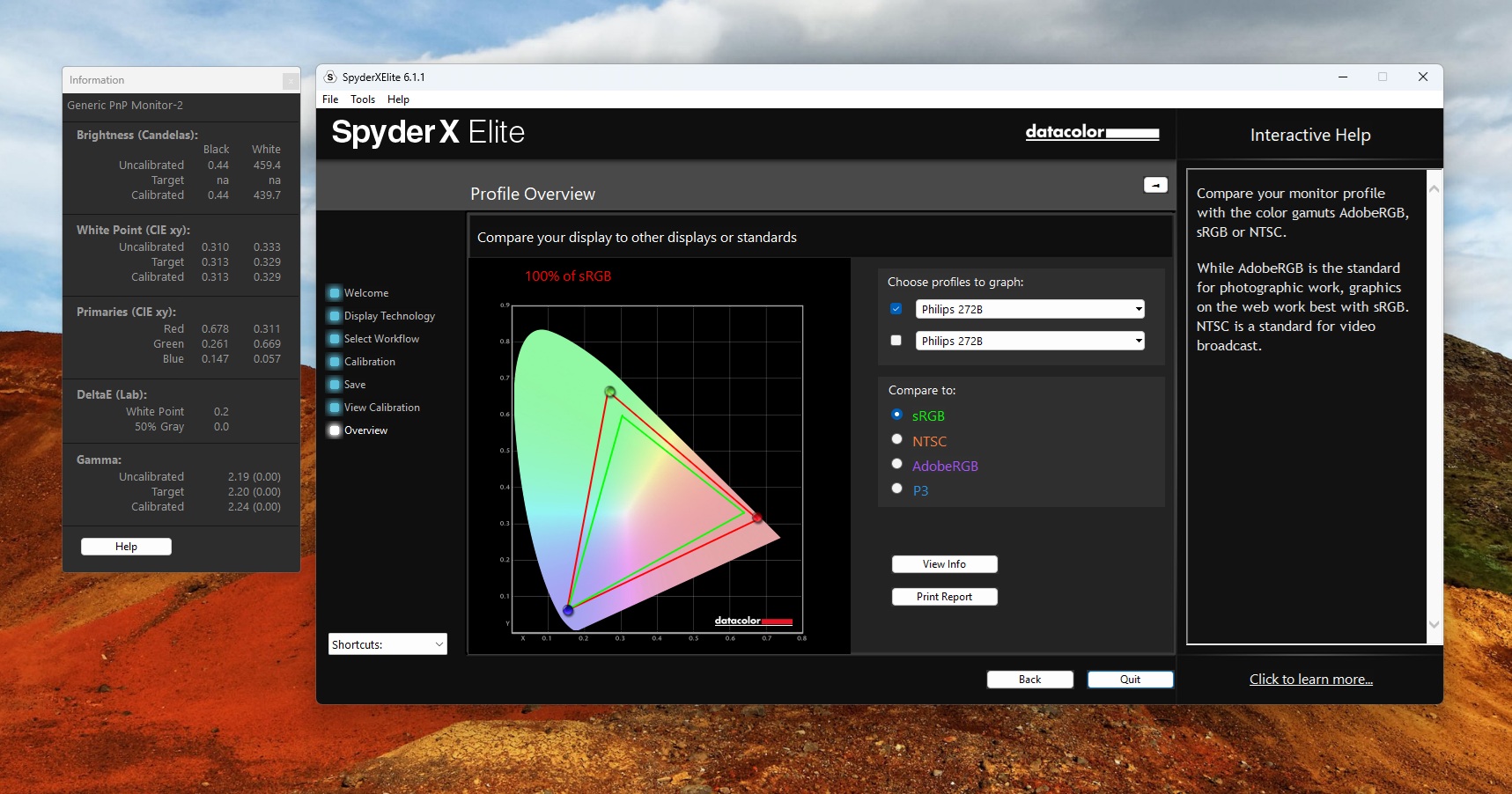Viewport: 1512px width, 794px height.
Task: Click the datacolor logo in header
Action: 1092,132
